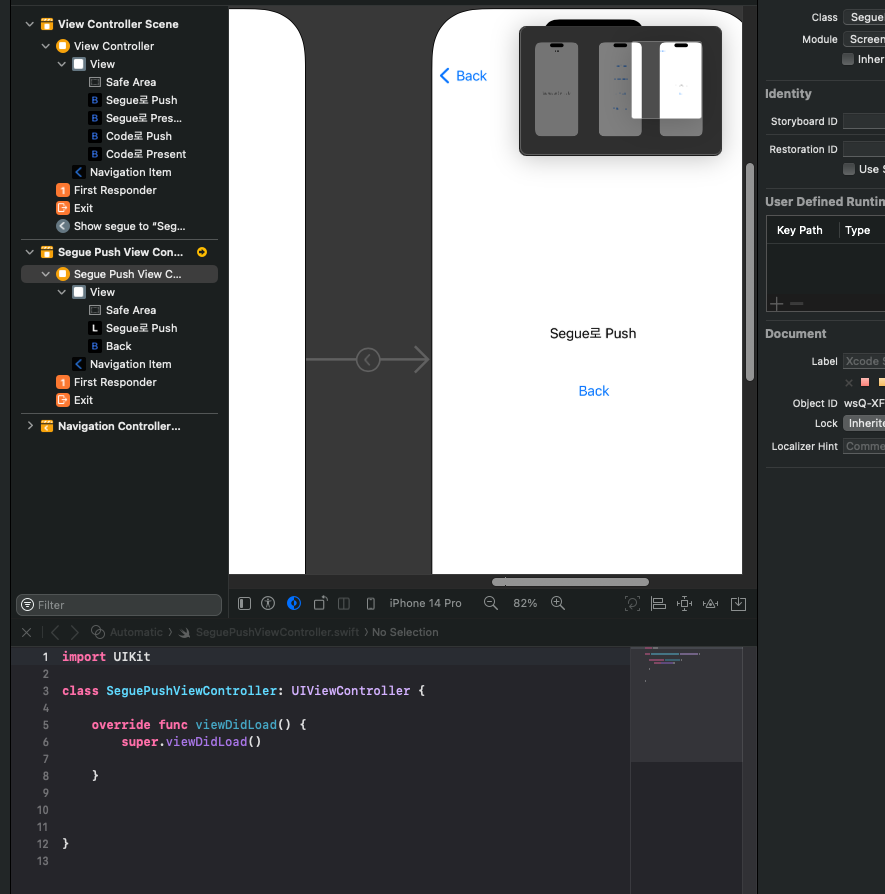Select Show segue to 'Seg...' item
This screenshot has width=885, height=894.
121,226
